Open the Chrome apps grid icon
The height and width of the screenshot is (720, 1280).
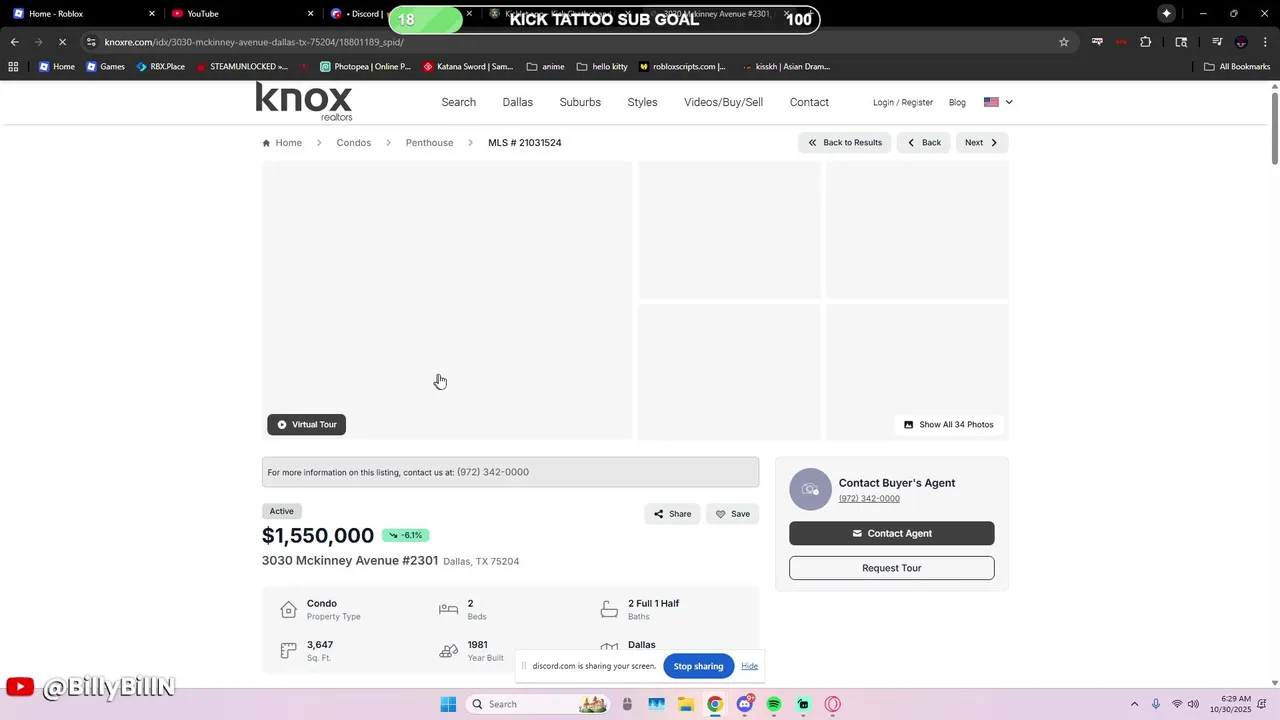(13, 67)
